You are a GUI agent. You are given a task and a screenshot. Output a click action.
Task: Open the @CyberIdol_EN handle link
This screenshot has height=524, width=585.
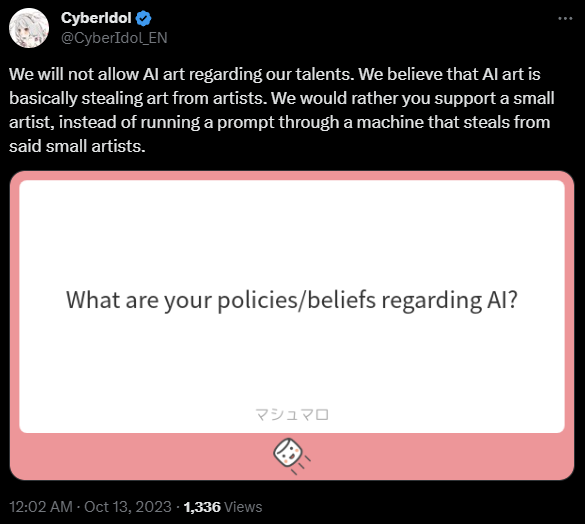click(x=114, y=38)
